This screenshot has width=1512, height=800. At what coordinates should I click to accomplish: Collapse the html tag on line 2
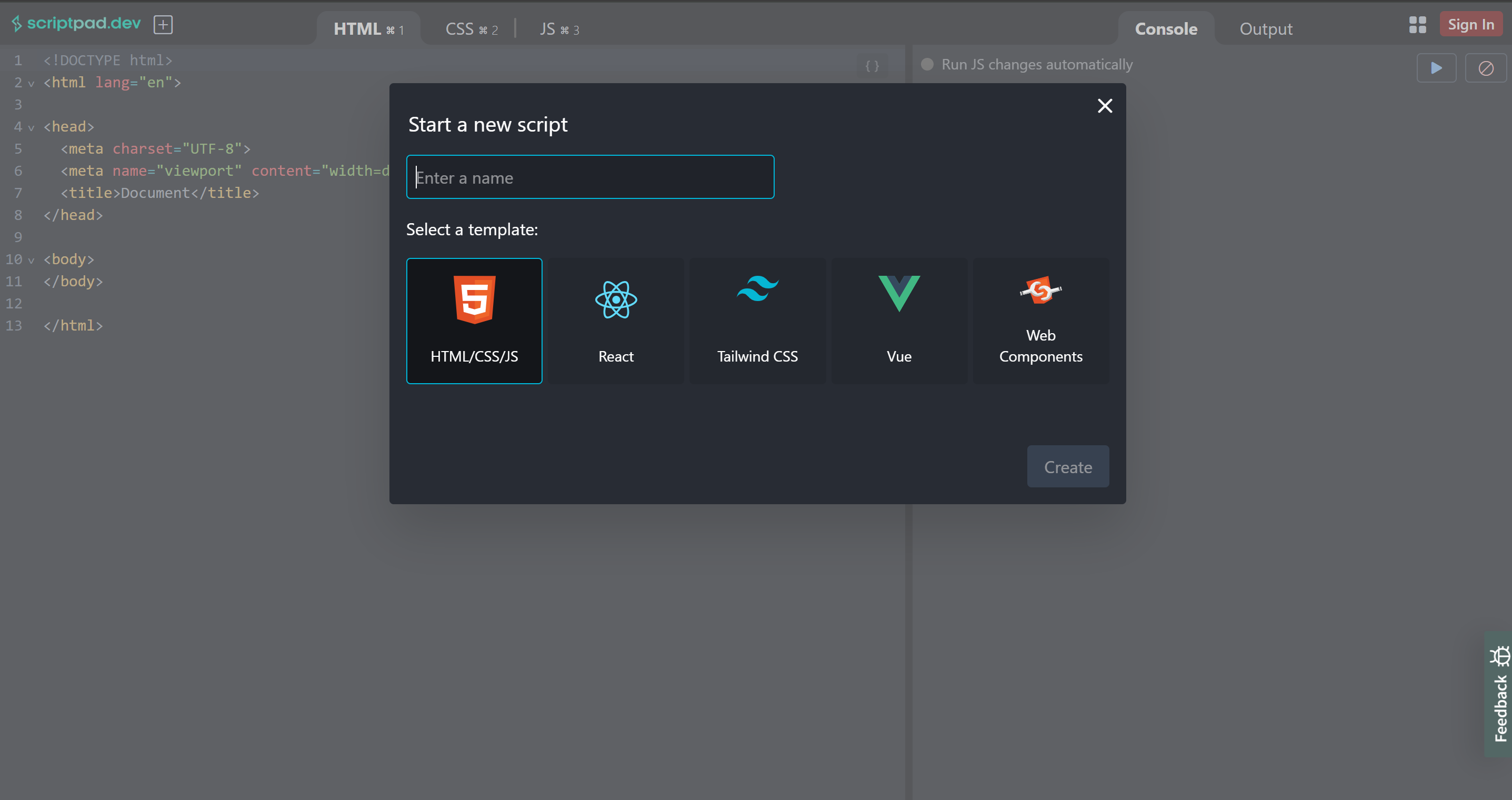[x=31, y=83]
